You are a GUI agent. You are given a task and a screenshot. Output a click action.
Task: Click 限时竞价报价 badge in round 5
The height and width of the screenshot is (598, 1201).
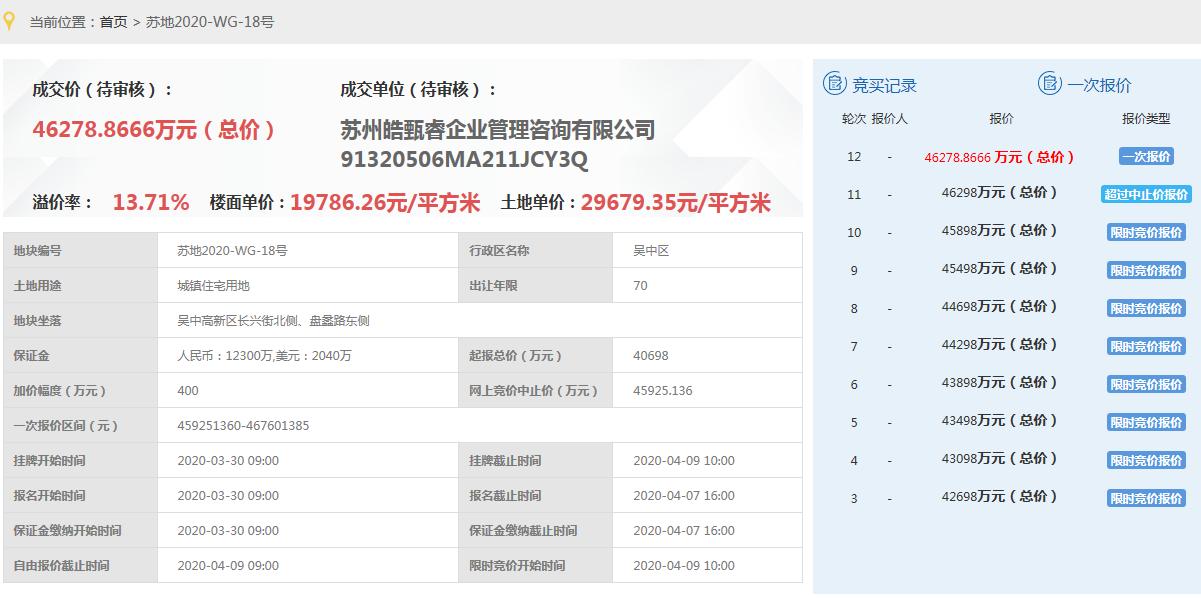tap(1146, 423)
